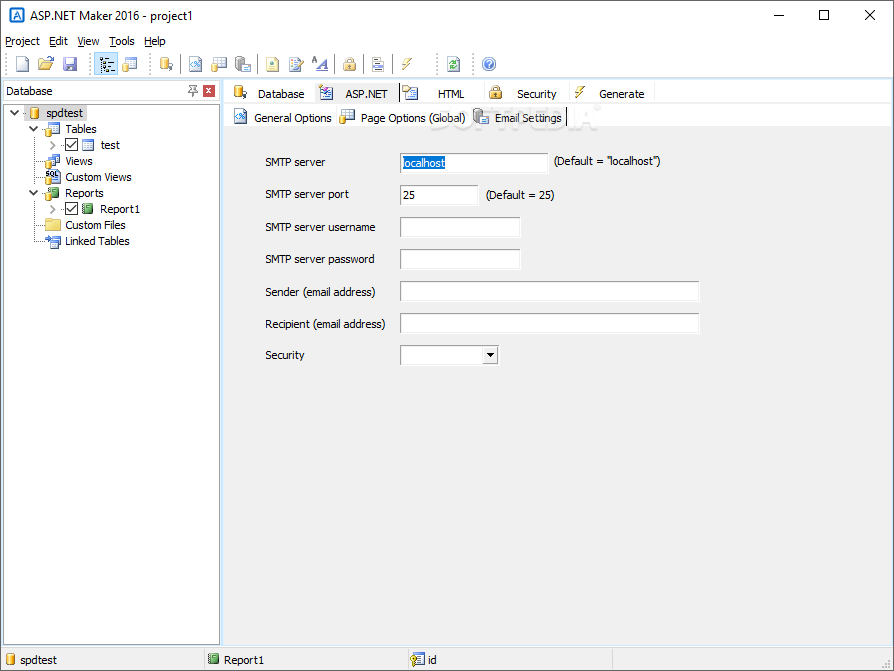This screenshot has height=671, width=894.
Task: Toggle the database tree pane toolbar button
Action: (x=106, y=64)
